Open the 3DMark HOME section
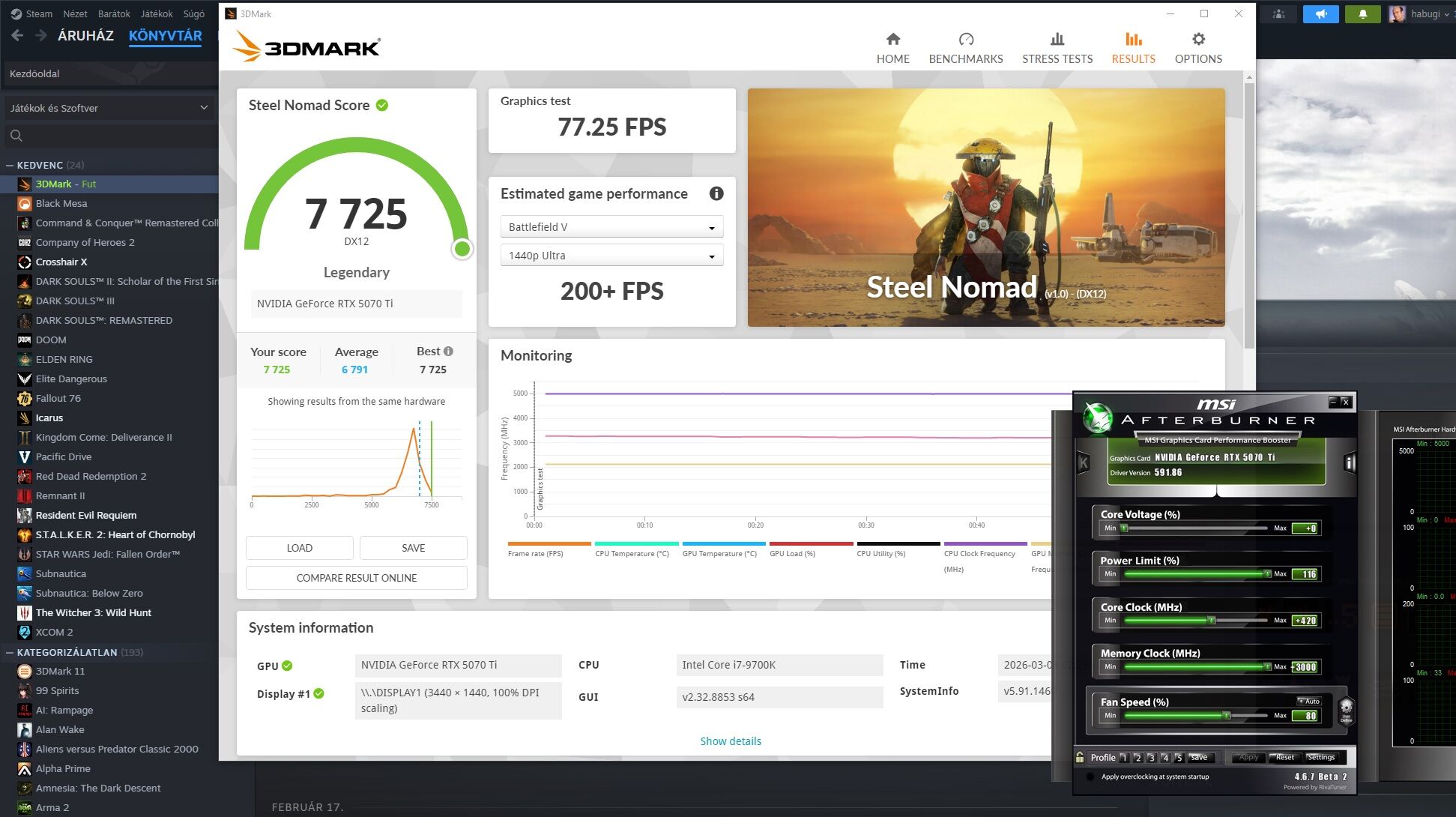The height and width of the screenshot is (817, 1456). [892, 48]
